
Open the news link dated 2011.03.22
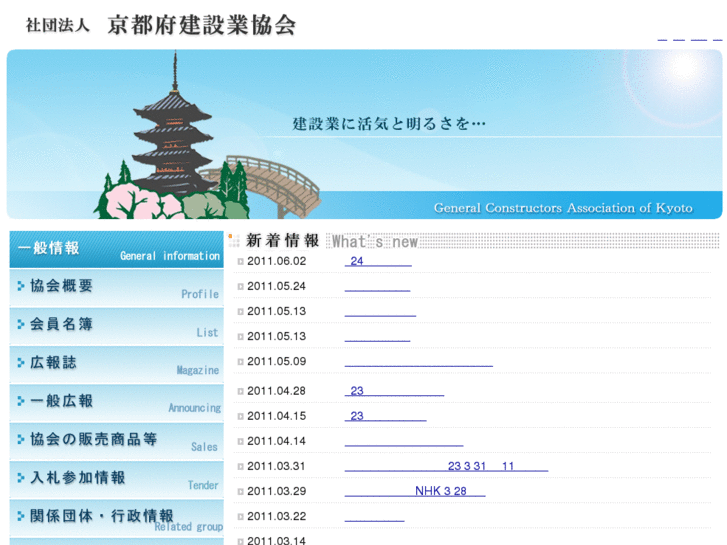click(x=374, y=516)
